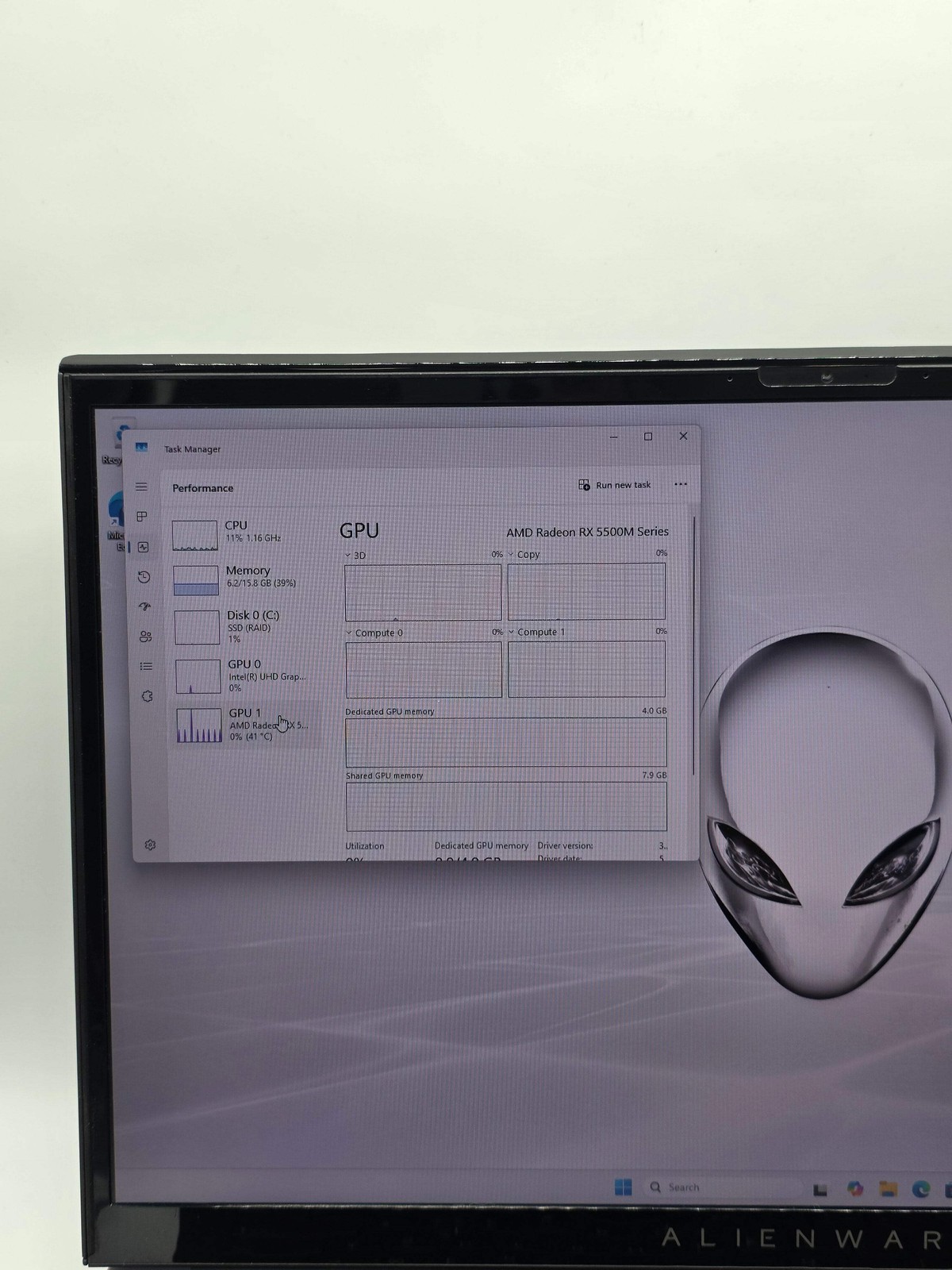Open the Processes page icon in sidebar
Screen dimensions: 952x1270
(142, 517)
